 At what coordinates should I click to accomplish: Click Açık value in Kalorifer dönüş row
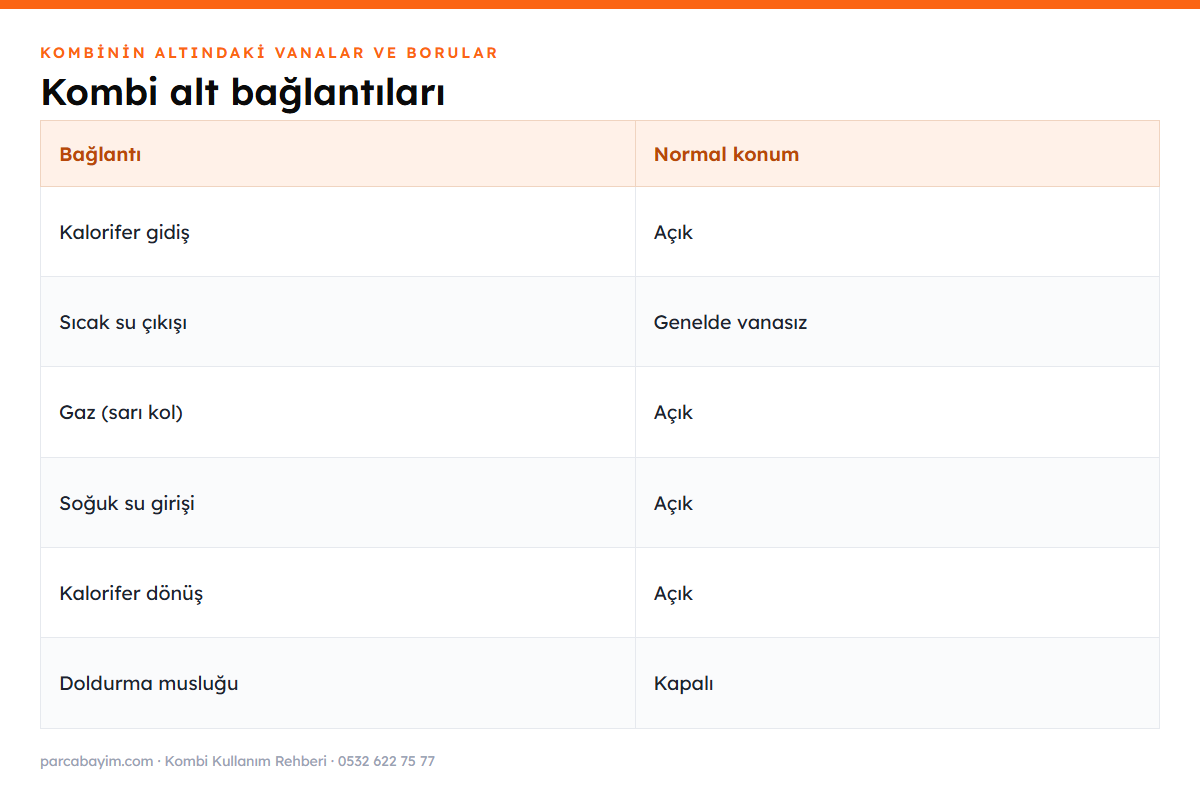click(x=673, y=594)
